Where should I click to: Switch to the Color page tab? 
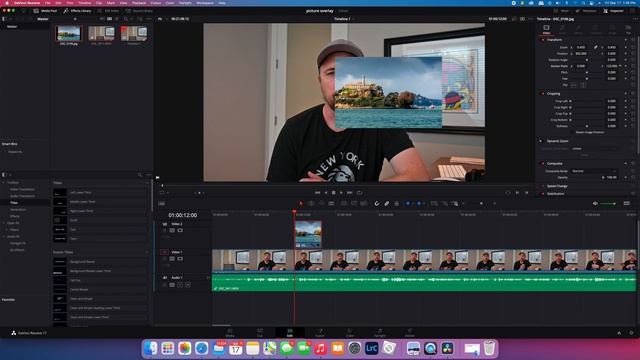(x=350, y=333)
